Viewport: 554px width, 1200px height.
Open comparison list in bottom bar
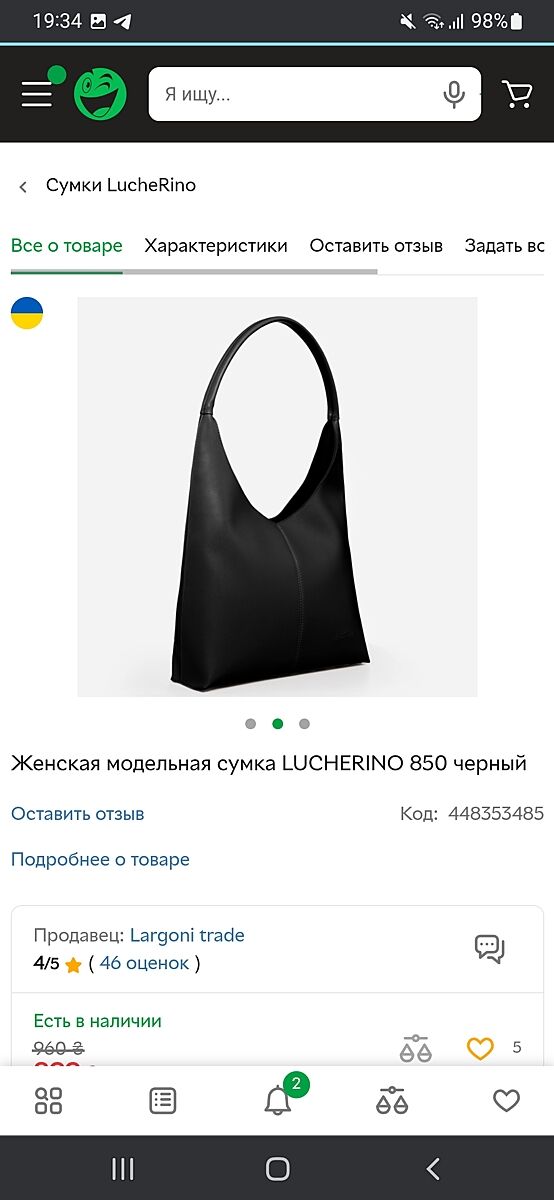[392, 1101]
